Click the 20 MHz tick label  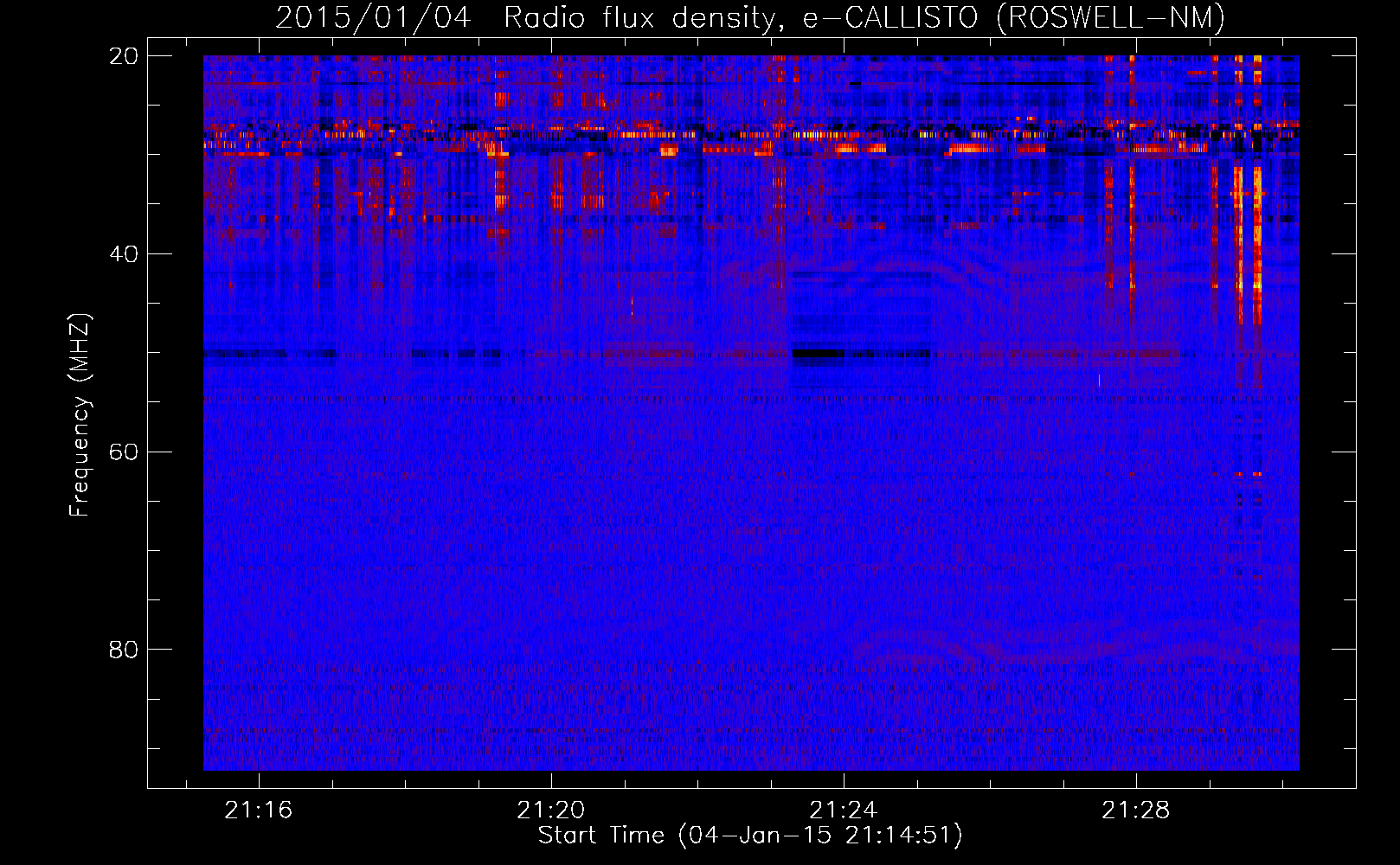pyautogui.click(x=124, y=56)
